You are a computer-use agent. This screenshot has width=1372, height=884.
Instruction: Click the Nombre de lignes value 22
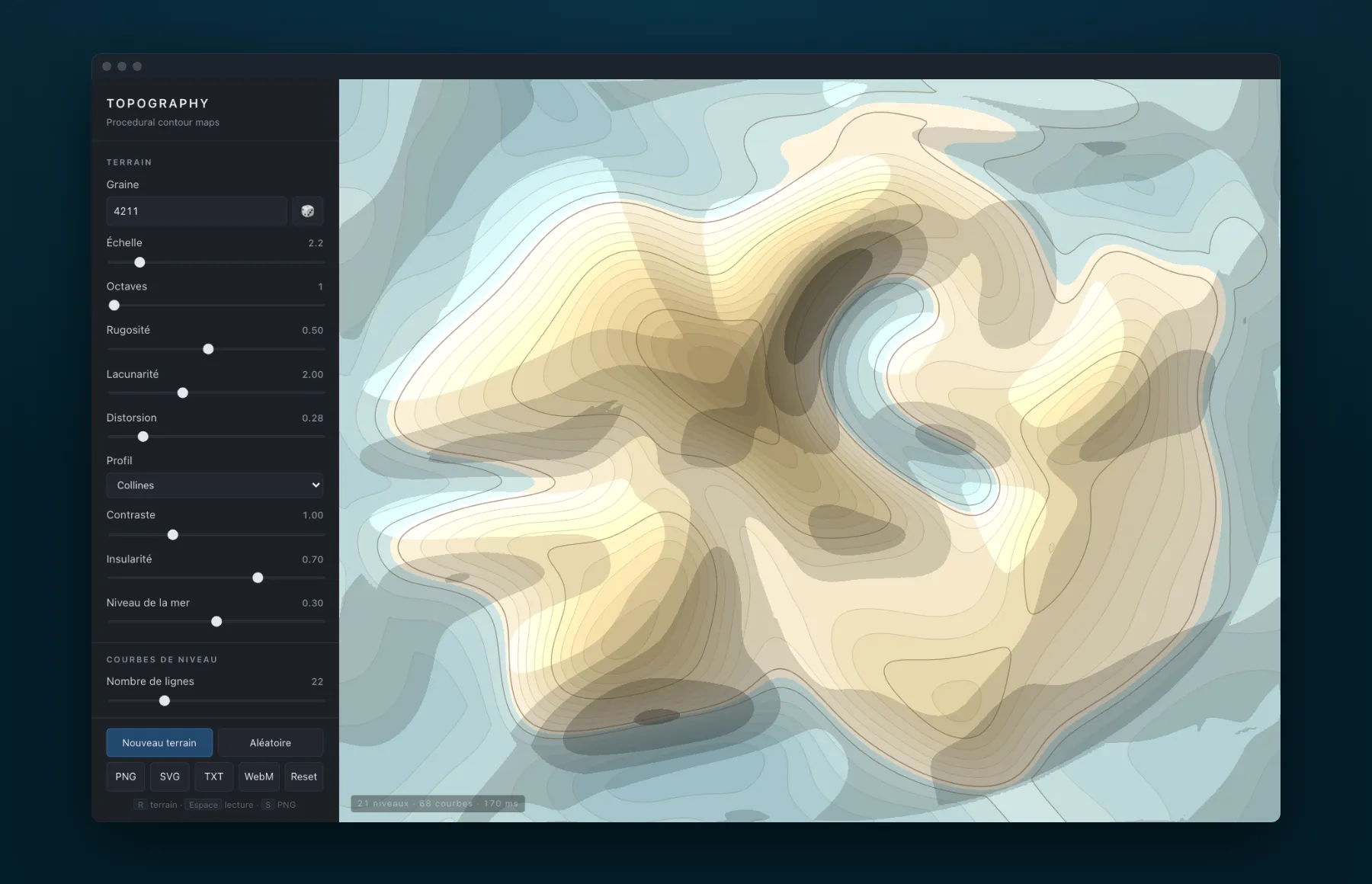pos(317,682)
